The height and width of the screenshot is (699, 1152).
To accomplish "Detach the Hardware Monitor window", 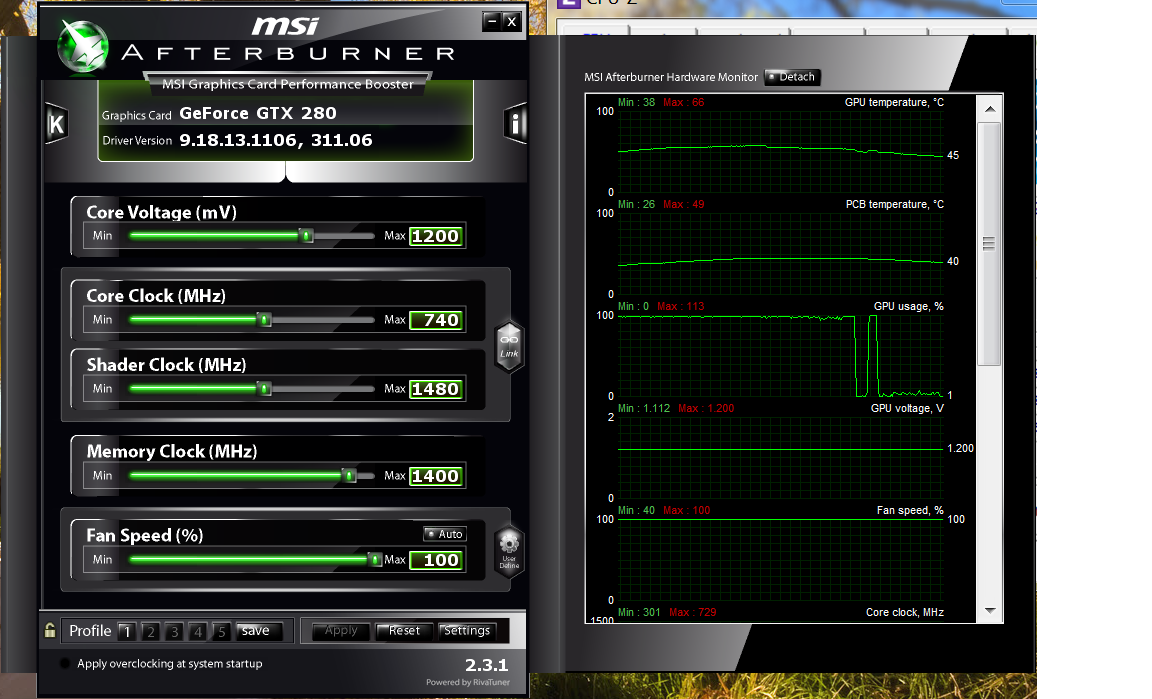I will [792, 77].
